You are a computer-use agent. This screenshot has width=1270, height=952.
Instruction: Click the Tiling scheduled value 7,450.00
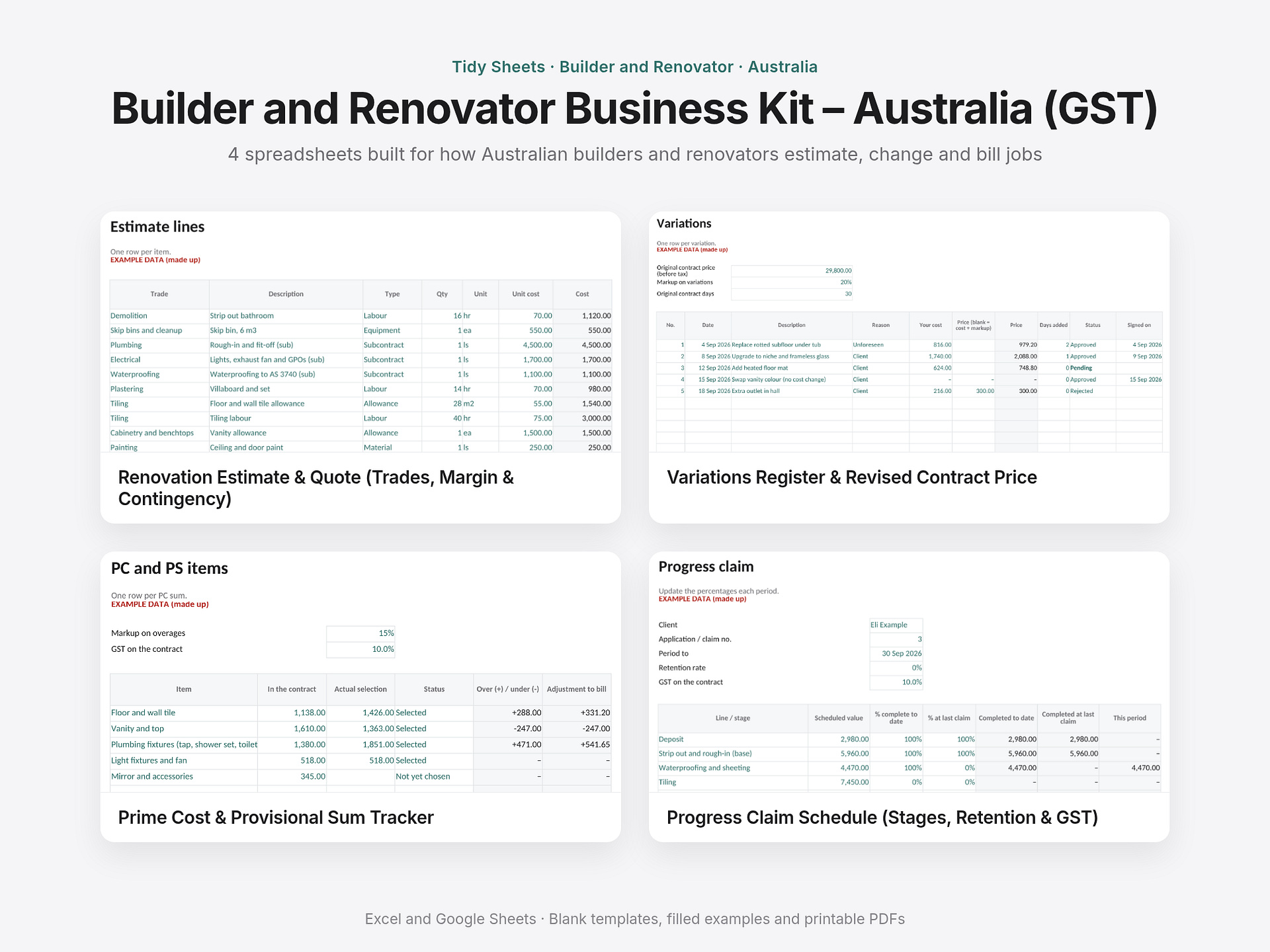pyautogui.click(x=839, y=783)
